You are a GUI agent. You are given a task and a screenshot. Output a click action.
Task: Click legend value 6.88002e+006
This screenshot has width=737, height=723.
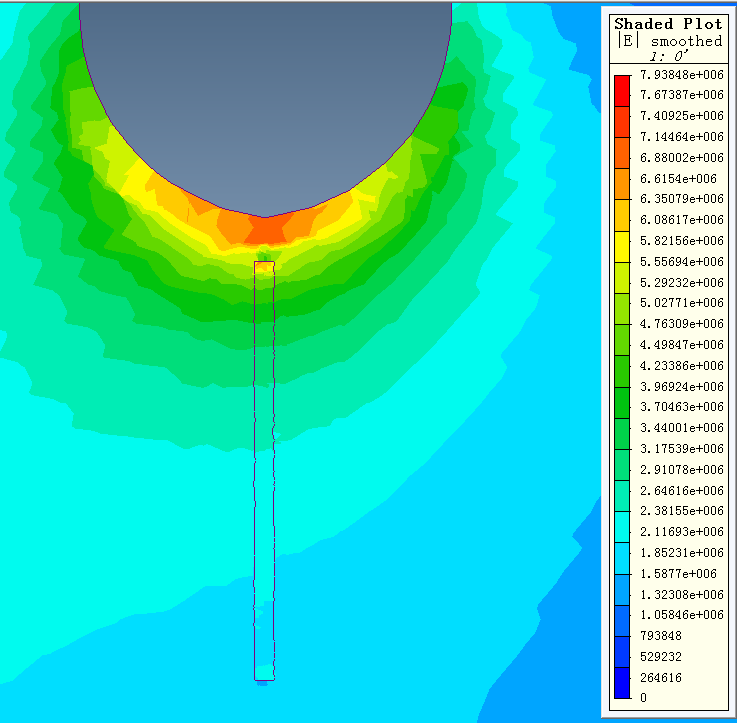tap(682, 157)
